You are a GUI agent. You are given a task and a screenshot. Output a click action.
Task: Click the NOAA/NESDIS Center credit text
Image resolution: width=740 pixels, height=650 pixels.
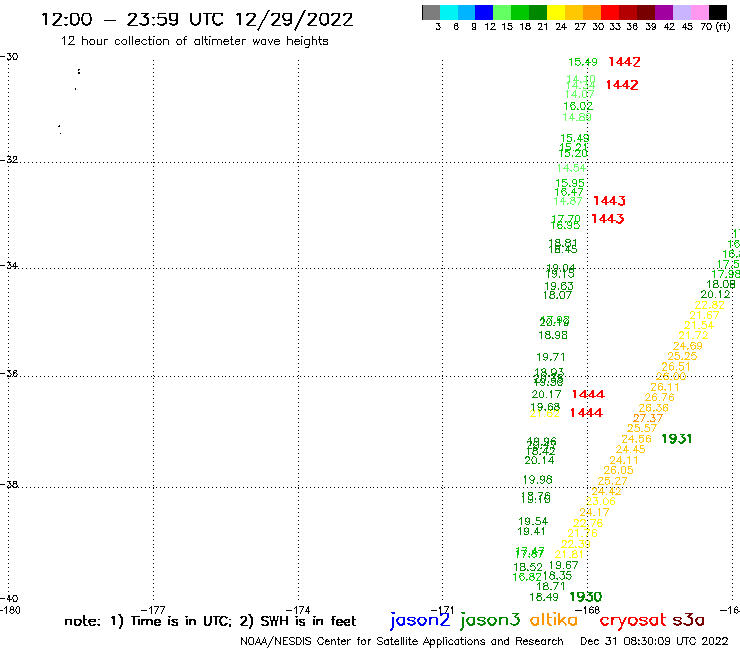(x=402, y=642)
